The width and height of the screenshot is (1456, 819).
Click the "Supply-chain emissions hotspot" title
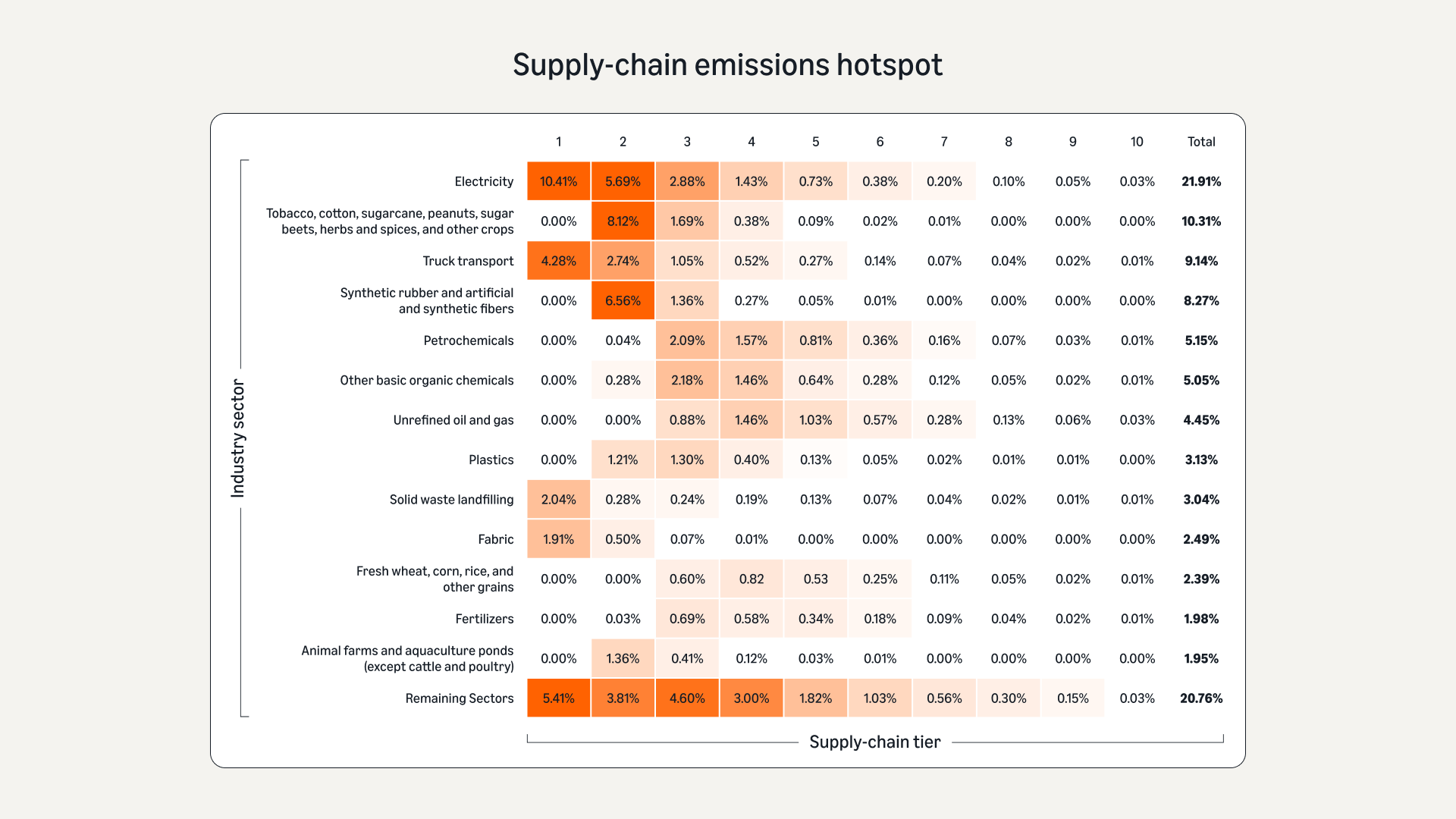pos(727,65)
